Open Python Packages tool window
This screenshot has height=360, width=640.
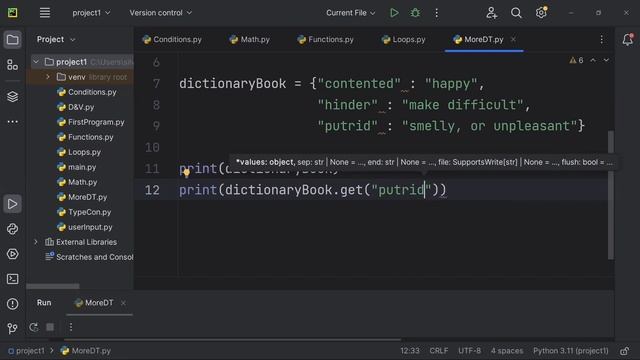tap(13, 229)
